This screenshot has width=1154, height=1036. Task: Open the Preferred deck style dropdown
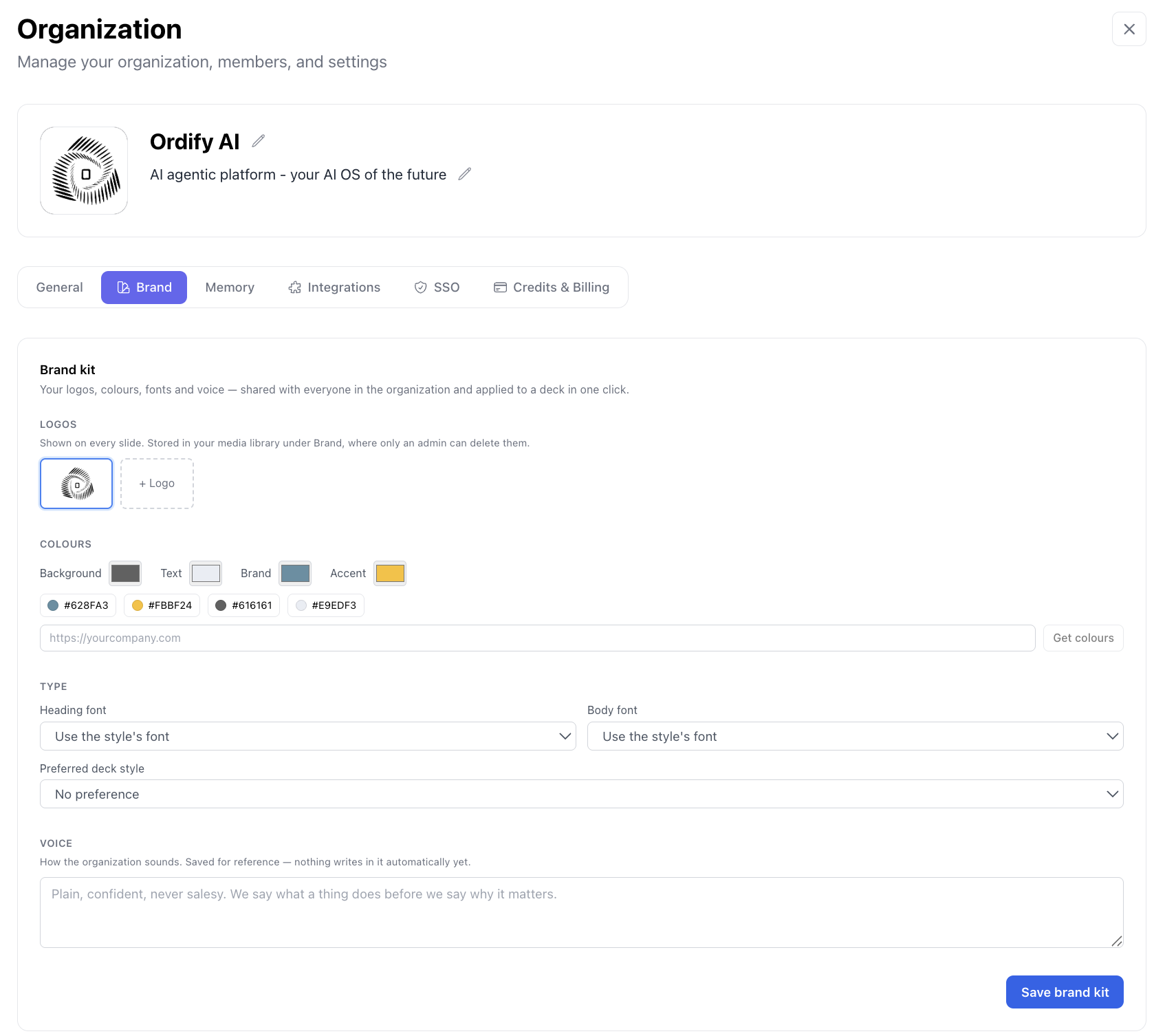582,794
